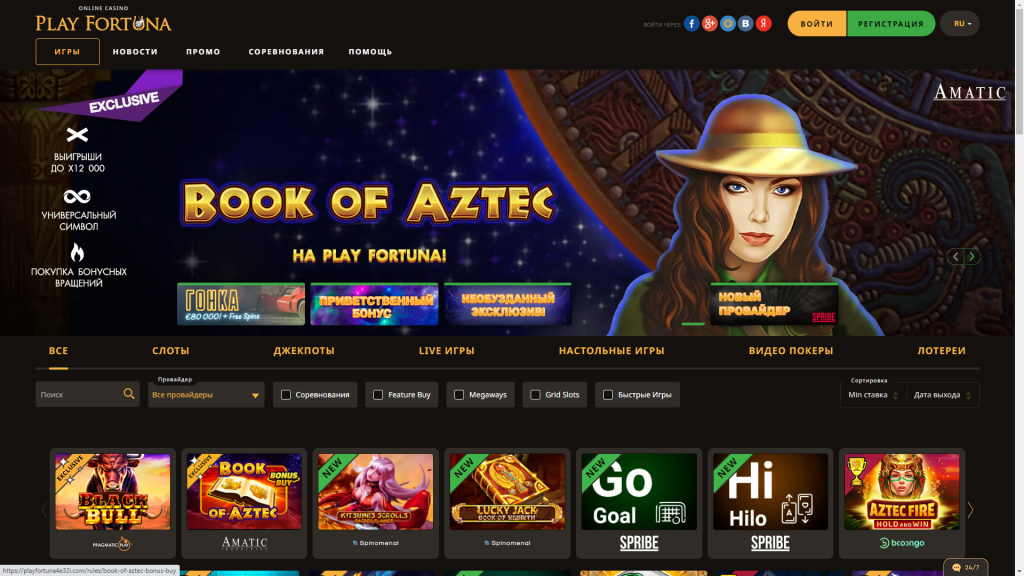Click the РЕГИСТРАЦИЯ button
This screenshot has height=576, width=1024.
tap(891, 24)
